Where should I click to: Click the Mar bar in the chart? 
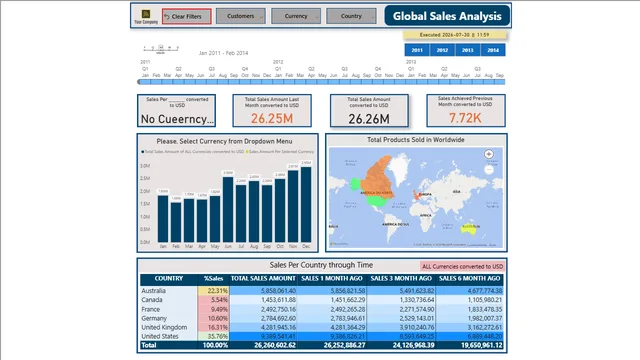pyautogui.click(x=189, y=220)
